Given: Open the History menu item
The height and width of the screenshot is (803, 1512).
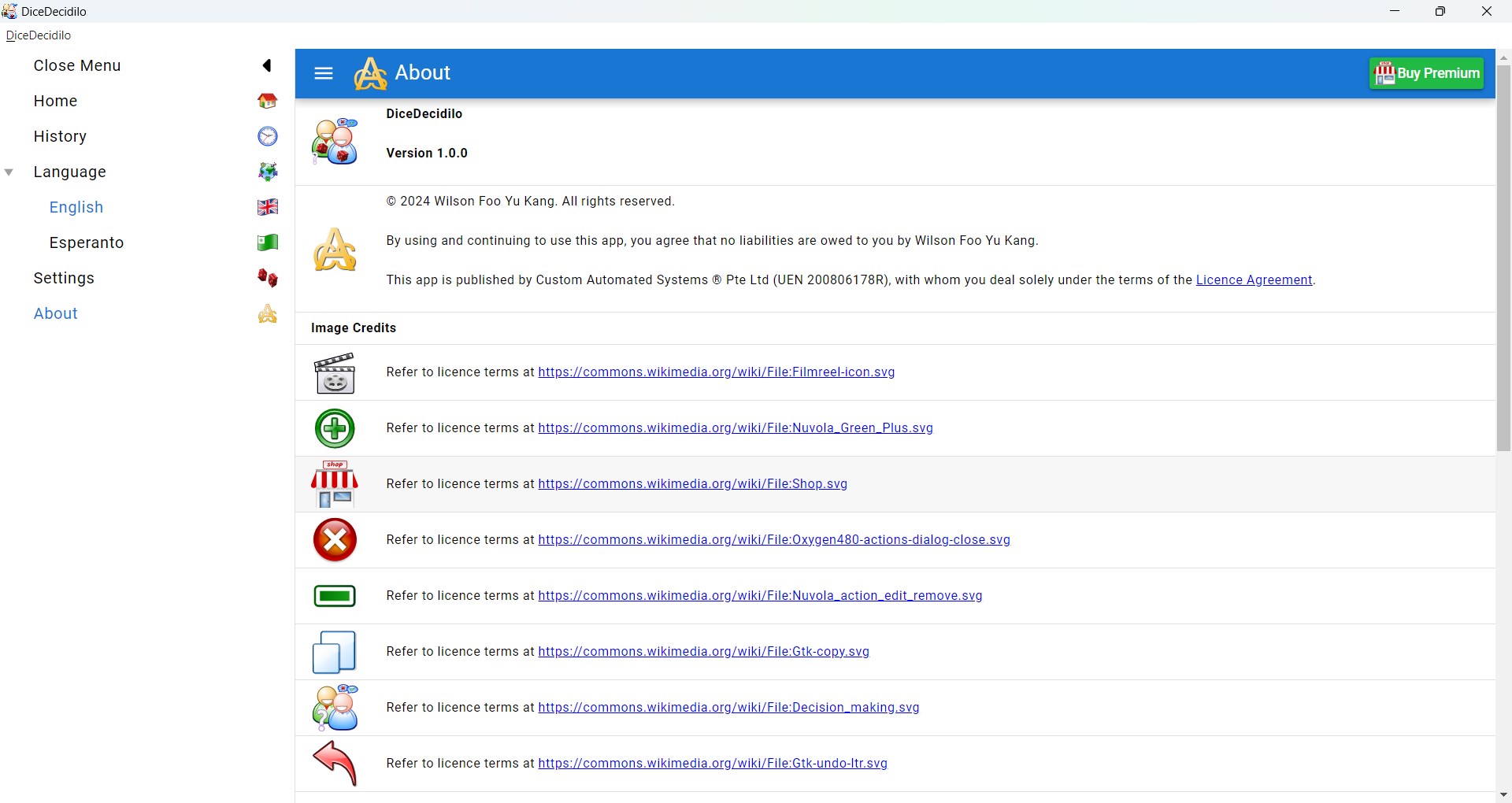Looking at the screenshot, I should click(x=60, y=136).
